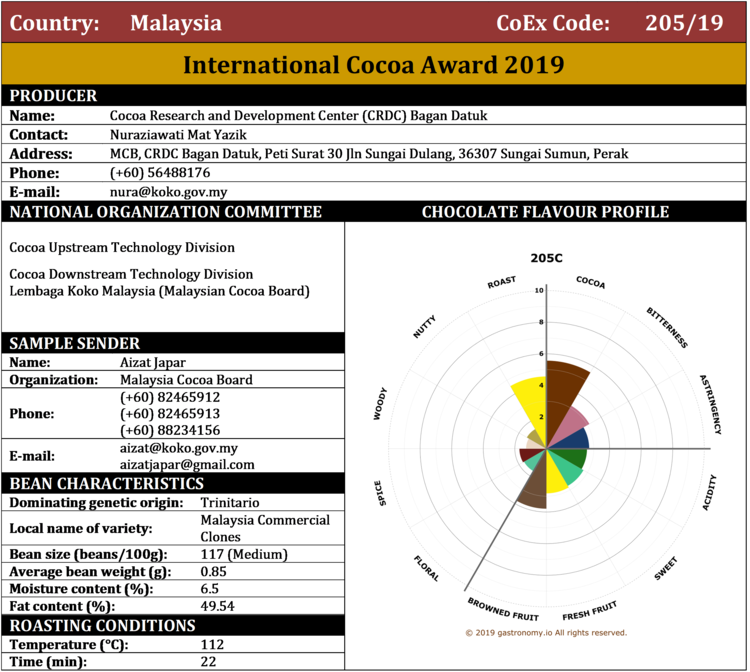Click the variety Malaysia Commercial Clones
The image size is (750, 672).
(265, 528)
